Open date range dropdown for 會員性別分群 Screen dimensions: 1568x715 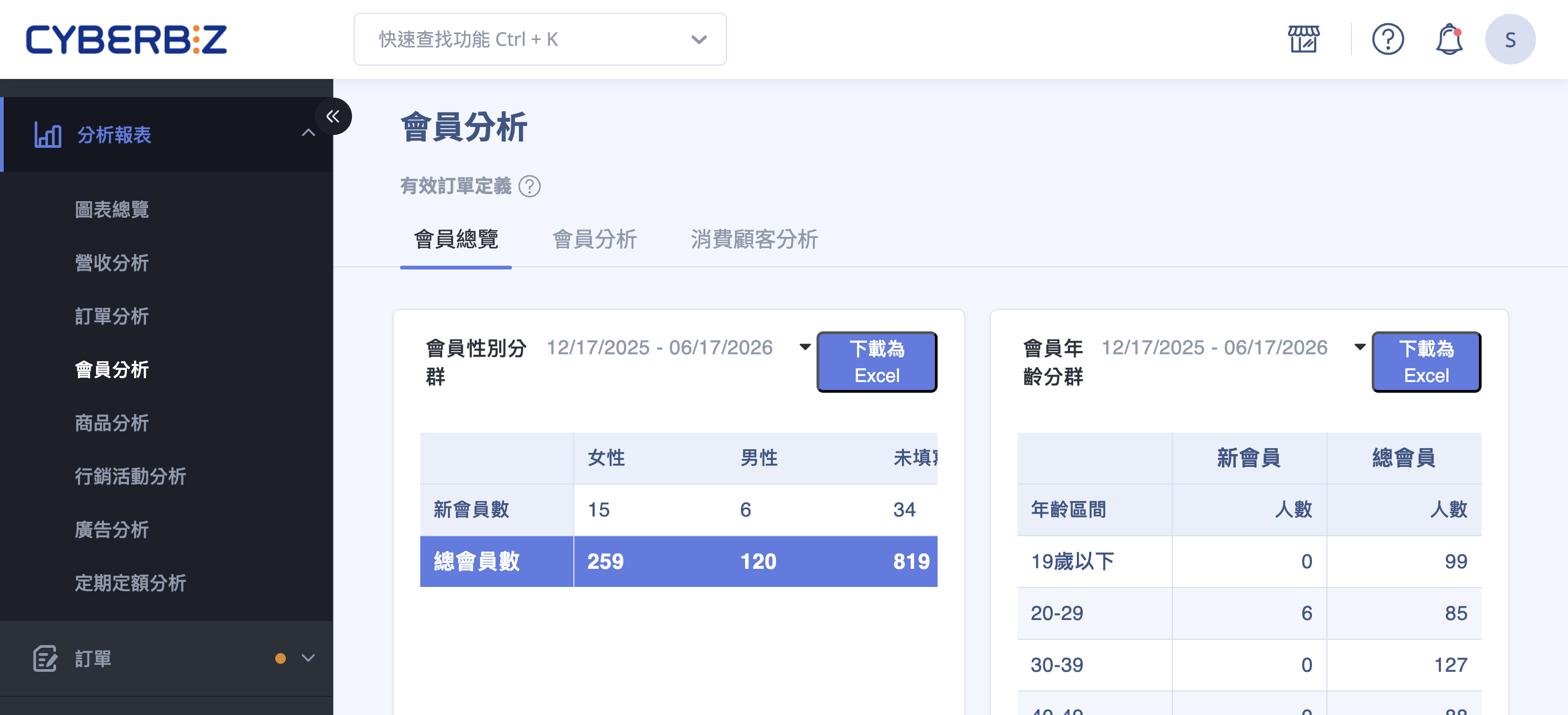click(x=805, y=346)
